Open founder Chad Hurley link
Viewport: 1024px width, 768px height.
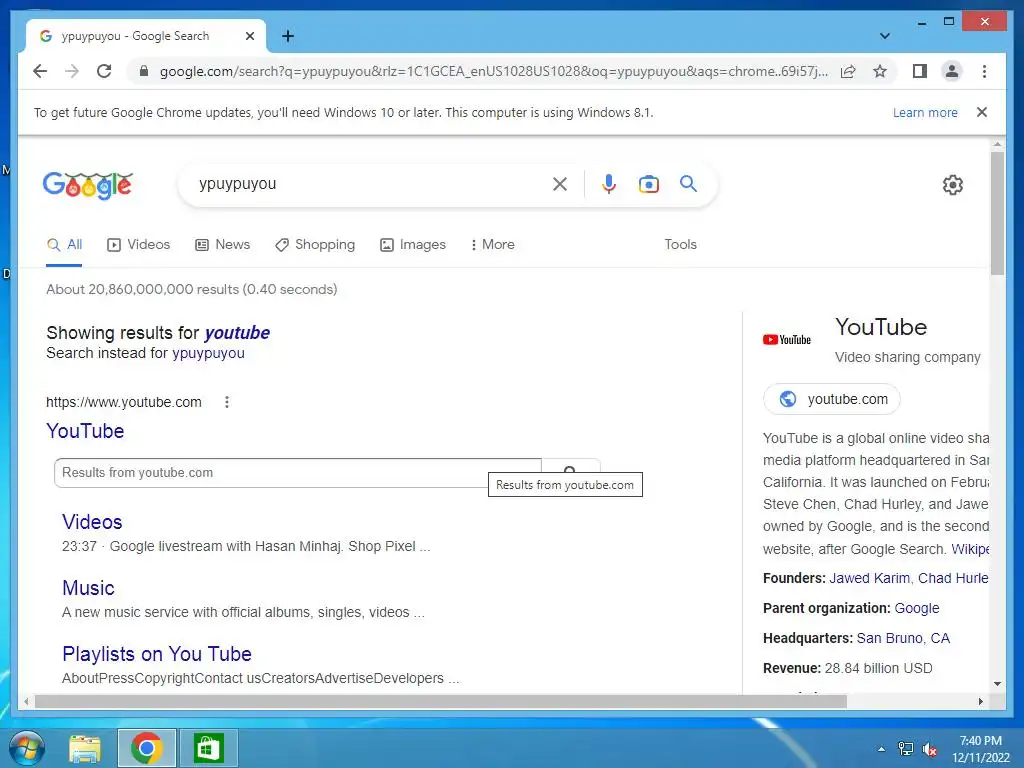pyautogui.click(x=953, y=579)
